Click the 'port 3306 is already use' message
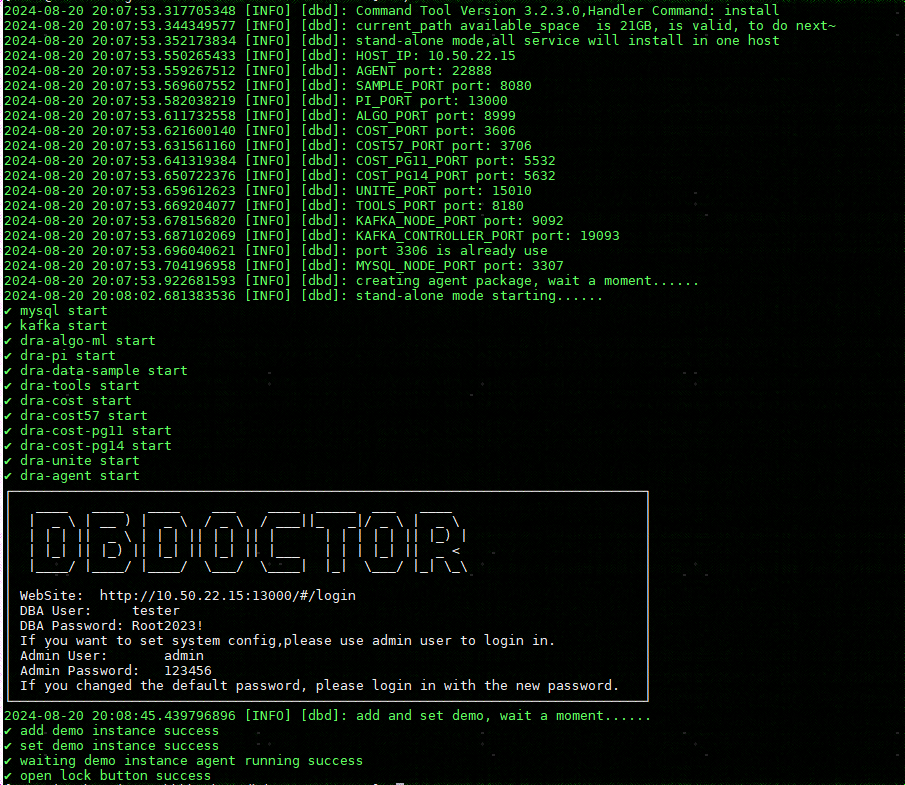Image resolution: width=905 pixels, height=785 pixels. pos(451,251)
